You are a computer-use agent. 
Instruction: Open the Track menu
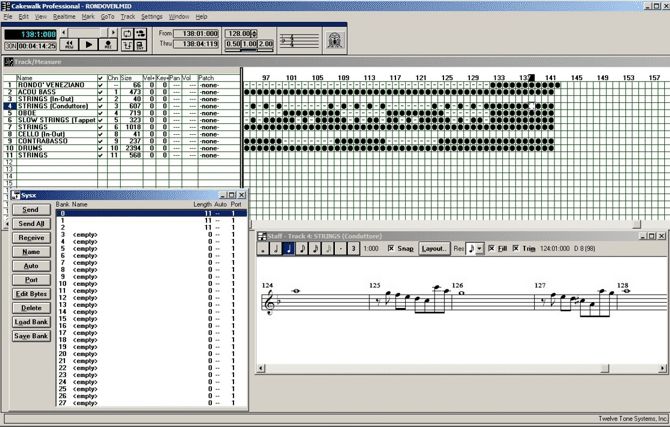127,17
